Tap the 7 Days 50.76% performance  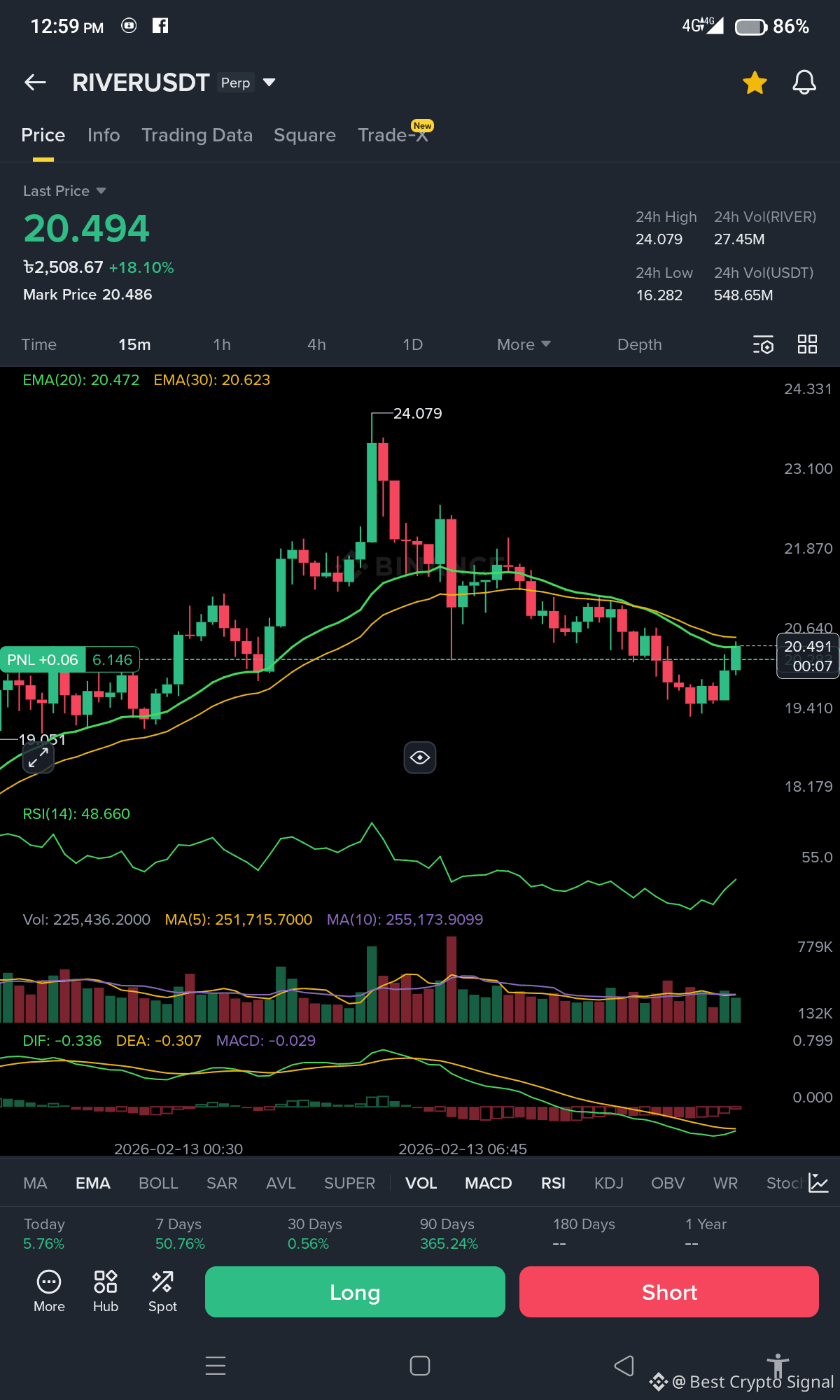tap(180, 1234)
